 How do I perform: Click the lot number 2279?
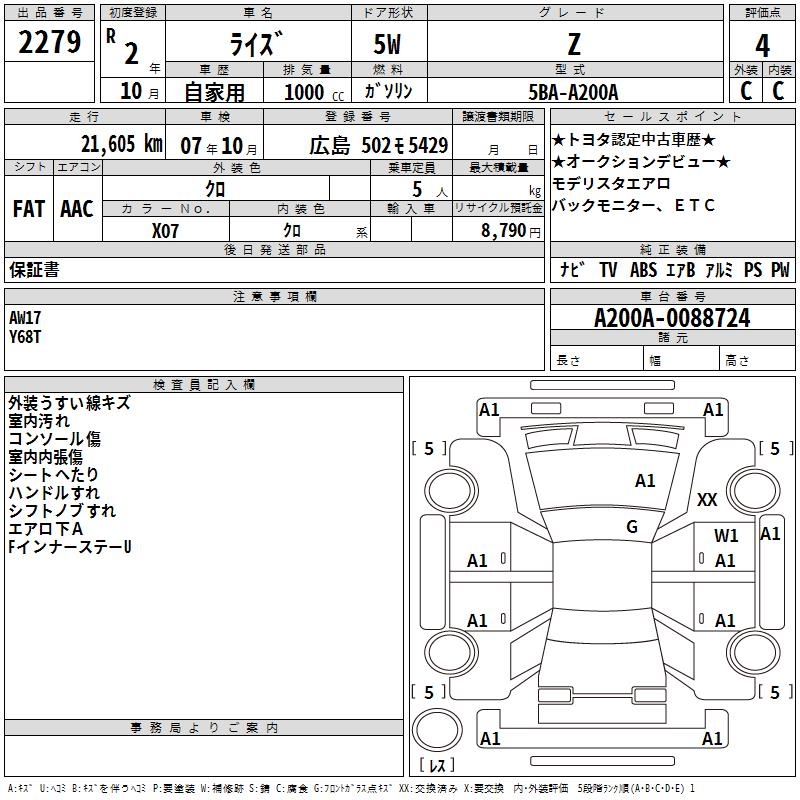pos(49,42)
